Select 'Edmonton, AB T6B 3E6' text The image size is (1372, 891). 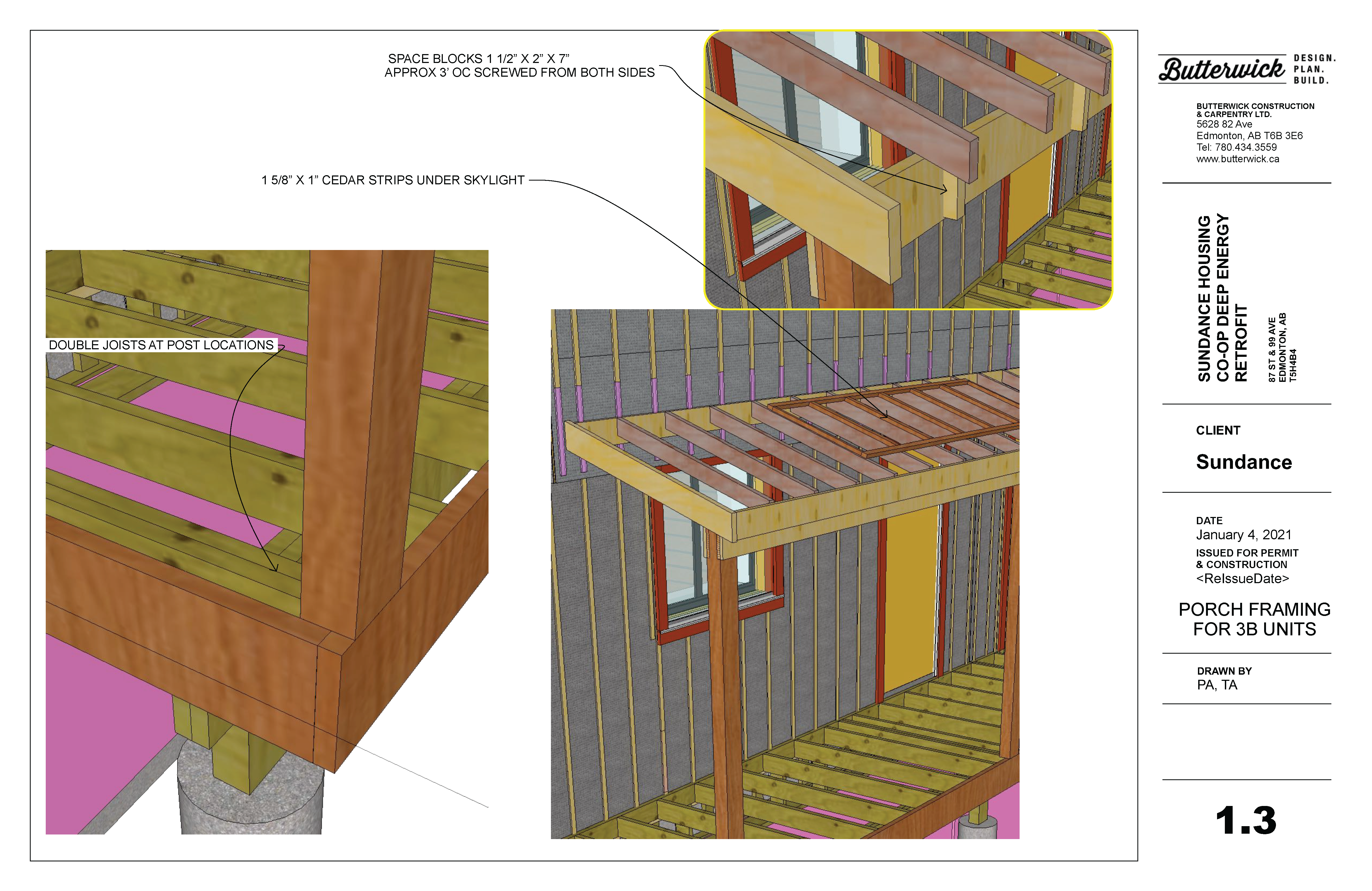tap(1249, 136)
